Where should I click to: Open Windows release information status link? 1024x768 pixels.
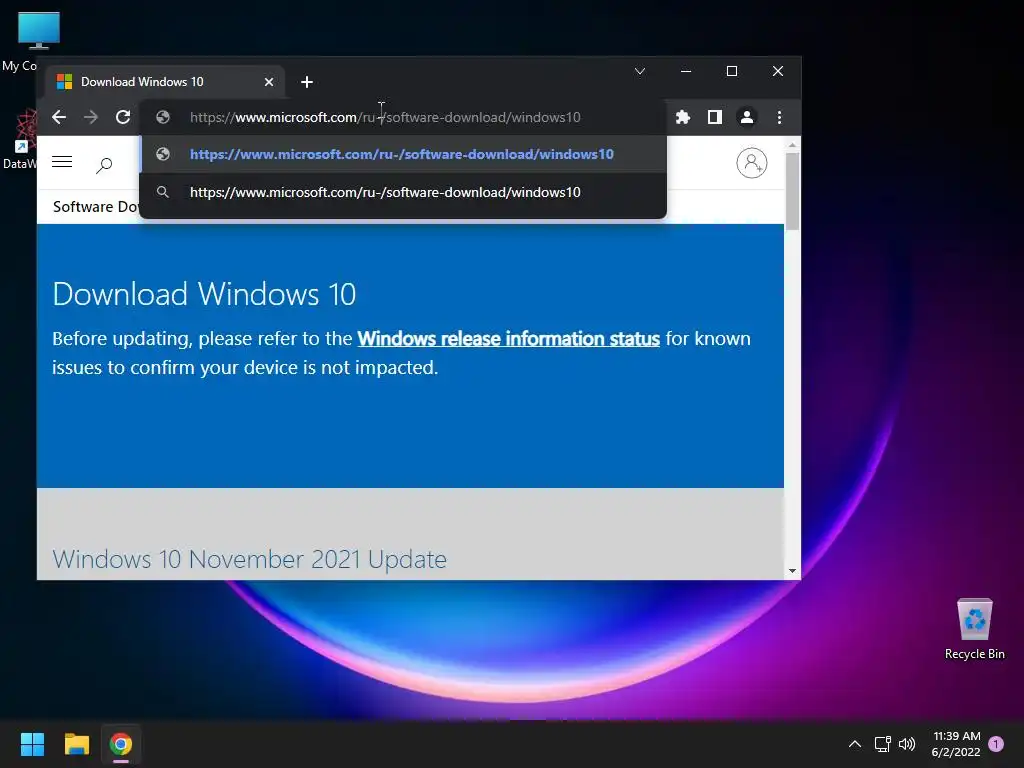[x=509, y=338]
